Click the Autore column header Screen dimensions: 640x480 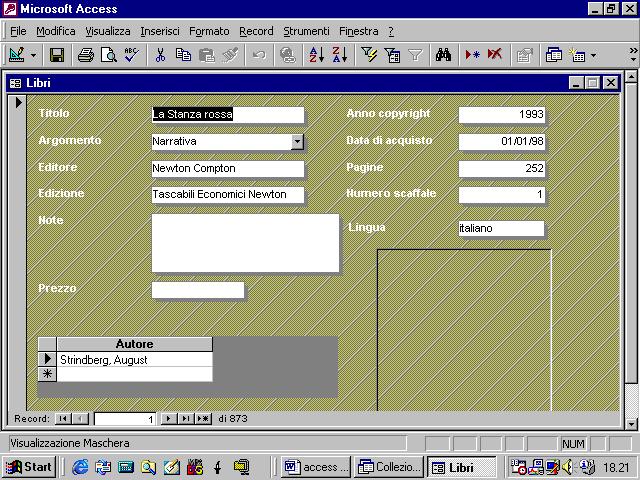pos(135,344)
